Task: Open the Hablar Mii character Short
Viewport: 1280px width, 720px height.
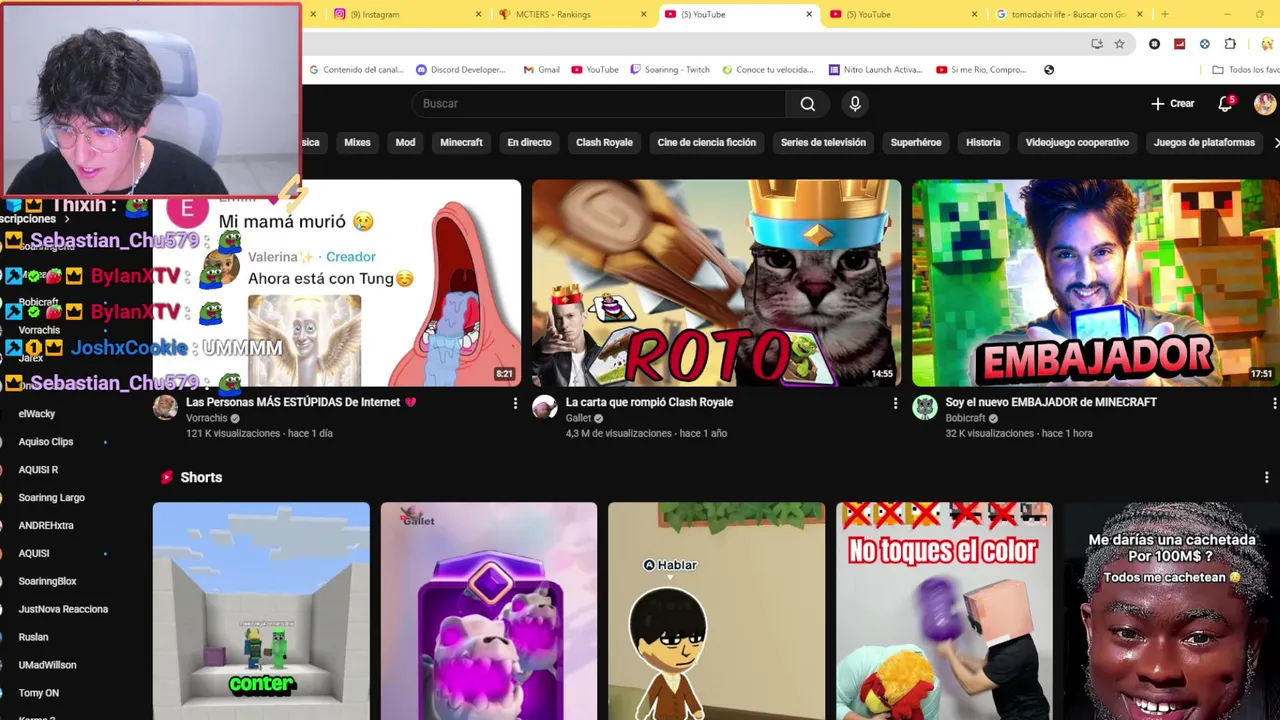Action: 716,611
